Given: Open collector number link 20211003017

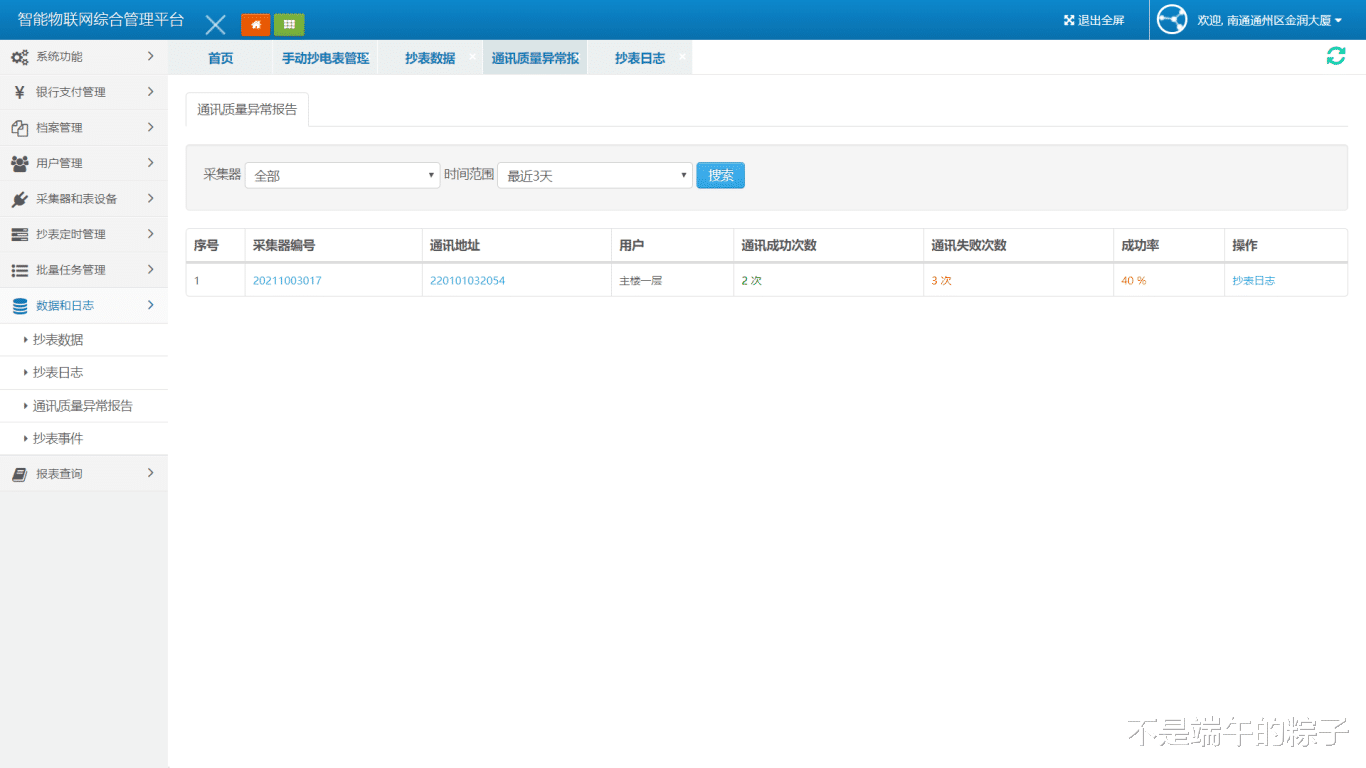Looking at the screenshot, I should [x=287, y=281].
